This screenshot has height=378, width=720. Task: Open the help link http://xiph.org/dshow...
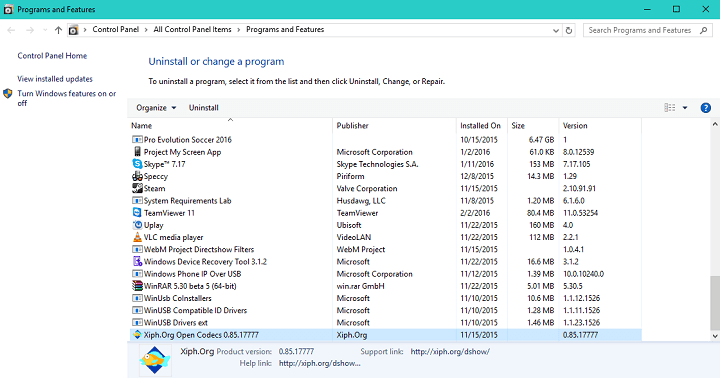(x=320, y=363)
